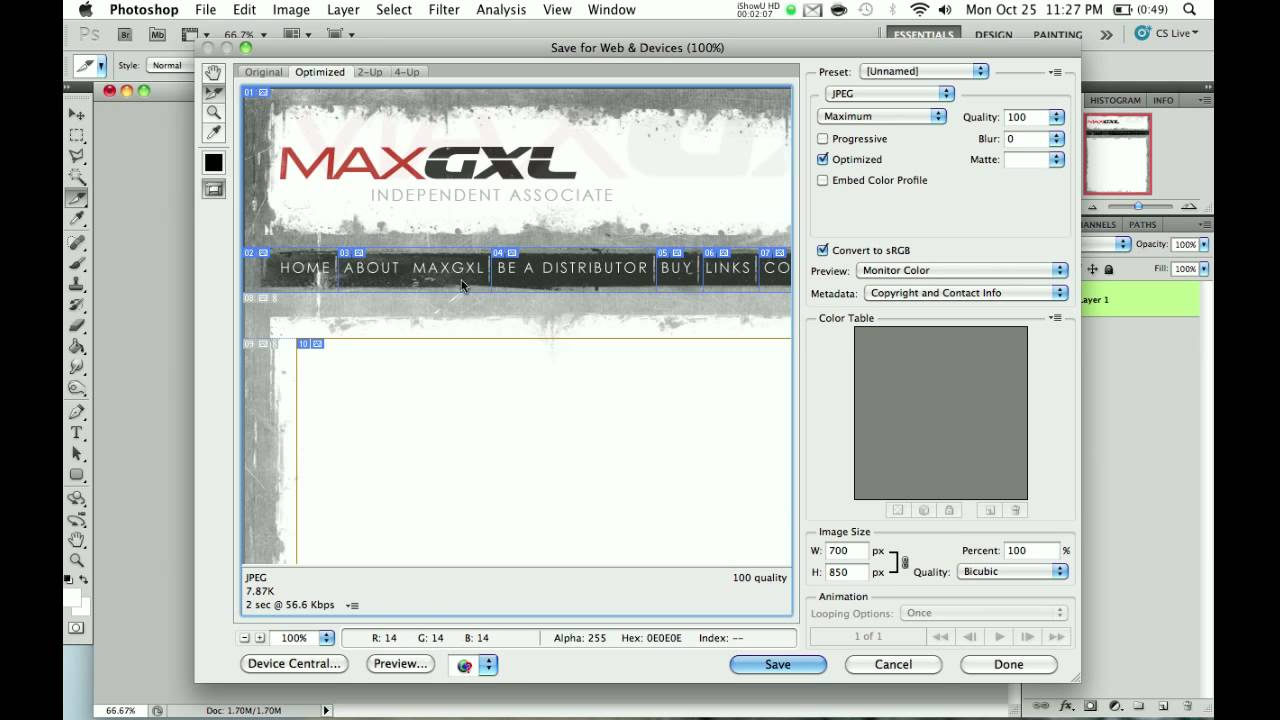Click the Save button

click(778, 664)
